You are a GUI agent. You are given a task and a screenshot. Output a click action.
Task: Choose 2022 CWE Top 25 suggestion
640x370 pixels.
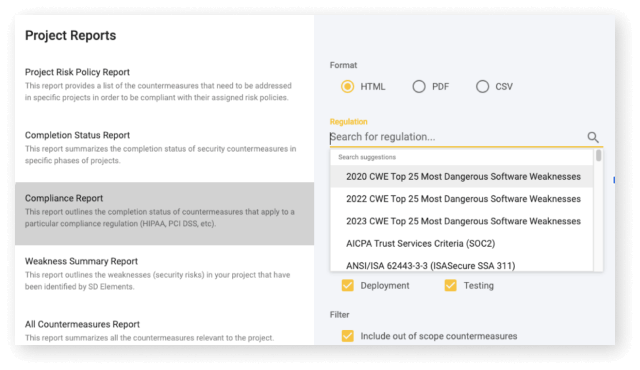pyautogui.click(x=462, y=199)
